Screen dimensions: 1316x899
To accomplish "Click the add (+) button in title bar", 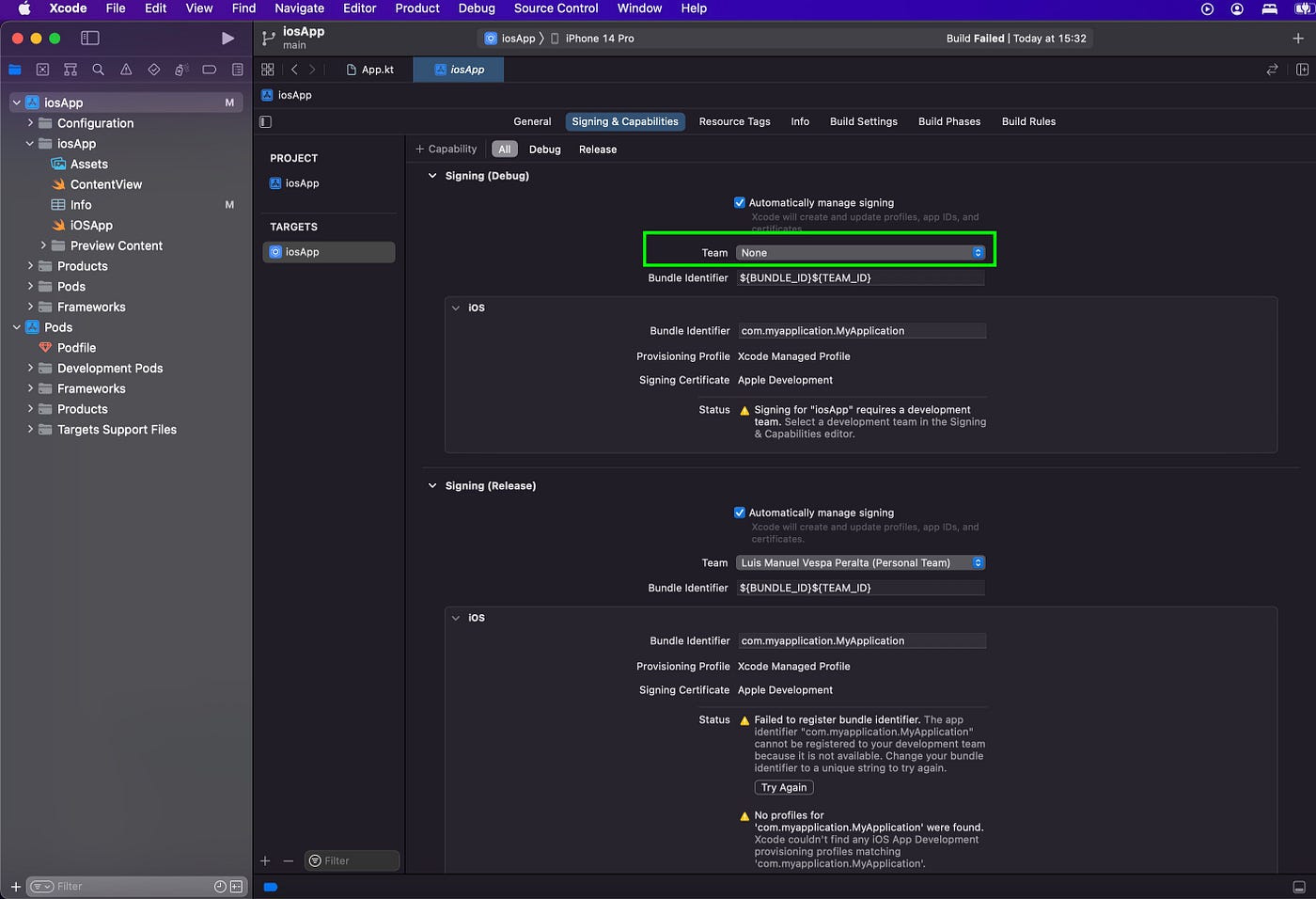I will pyautogui.click(x=1298, y=39).
